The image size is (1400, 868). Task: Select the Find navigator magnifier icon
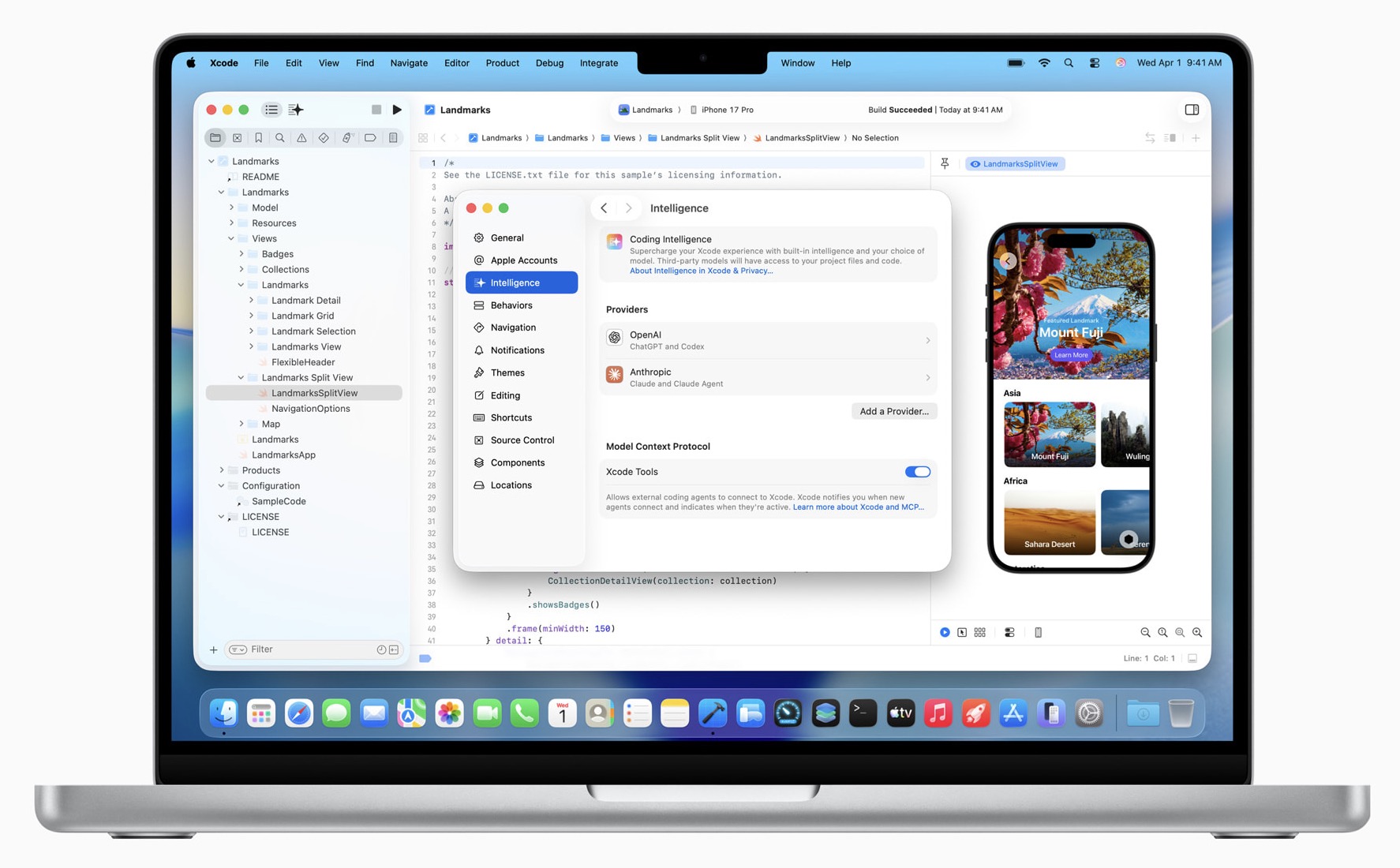[280, 138]
